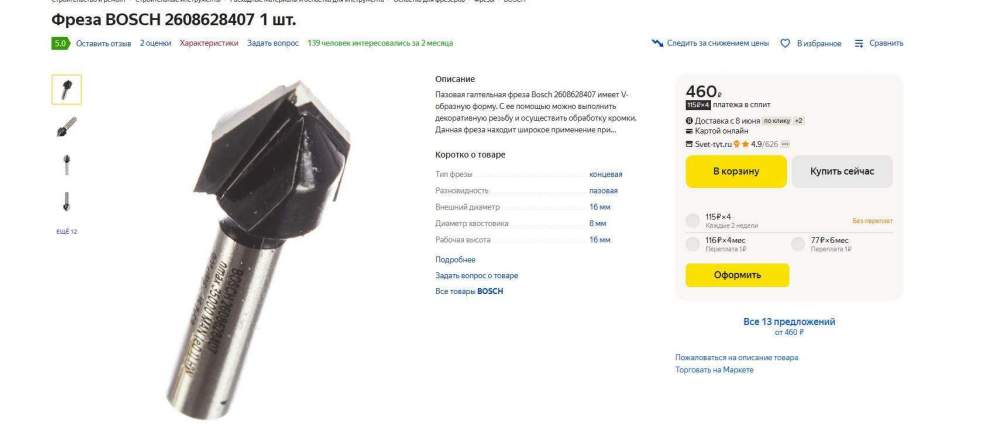The image size is (1000, 424).
Task: Click the star rating next to Svet-tyt.ru
Action: 754,144
